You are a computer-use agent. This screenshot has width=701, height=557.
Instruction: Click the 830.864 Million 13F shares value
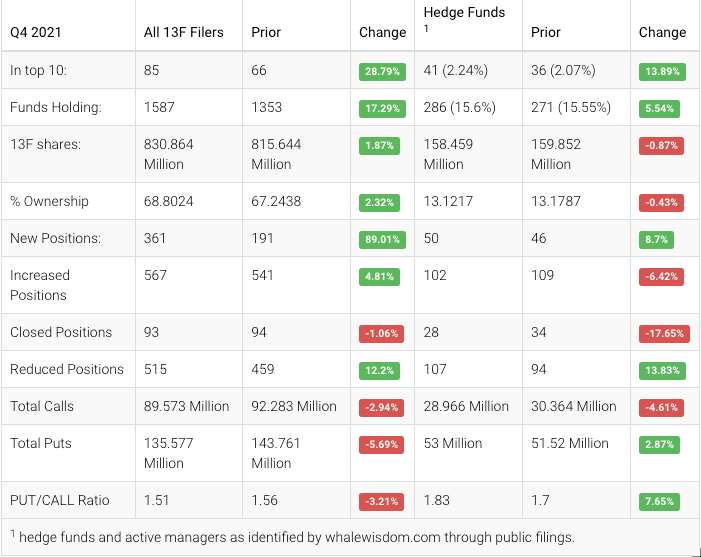click(x=169, y=154)
